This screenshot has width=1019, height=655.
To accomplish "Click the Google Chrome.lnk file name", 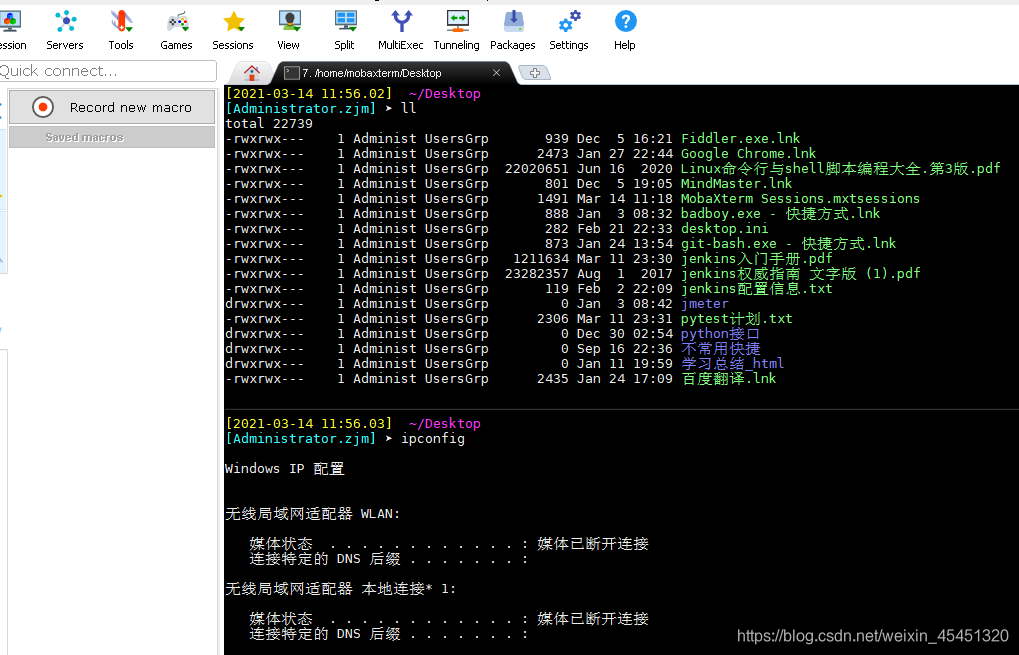I will pos(748,153).
